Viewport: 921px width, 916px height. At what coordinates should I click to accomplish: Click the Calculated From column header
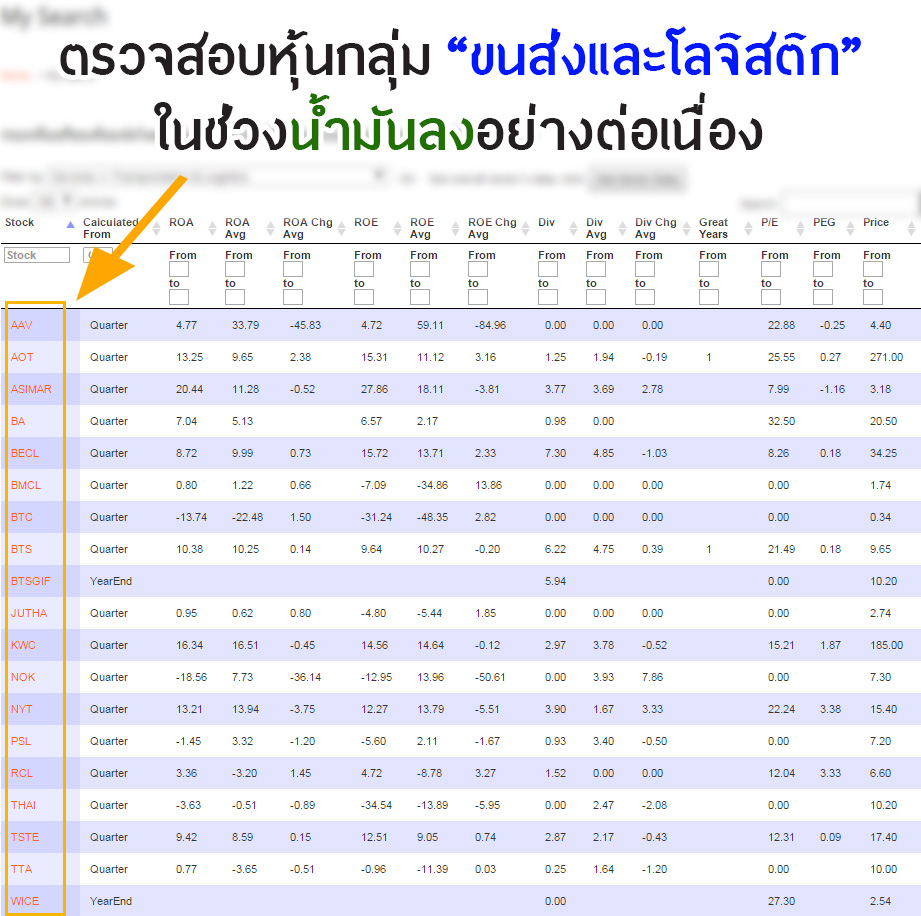110,228
